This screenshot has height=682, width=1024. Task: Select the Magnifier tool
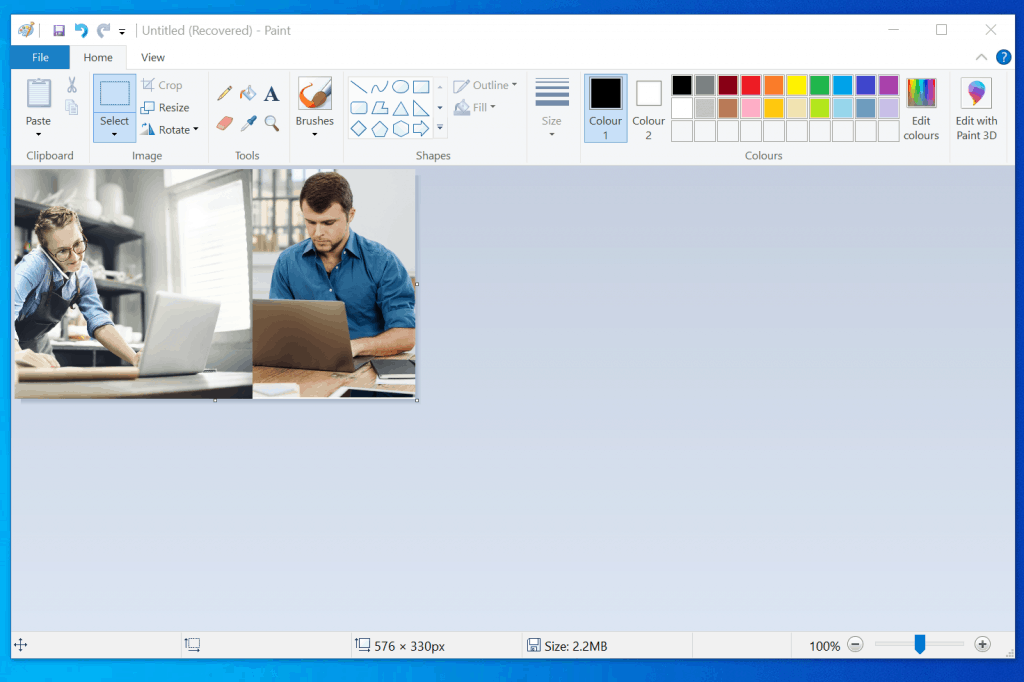[272, 123]
